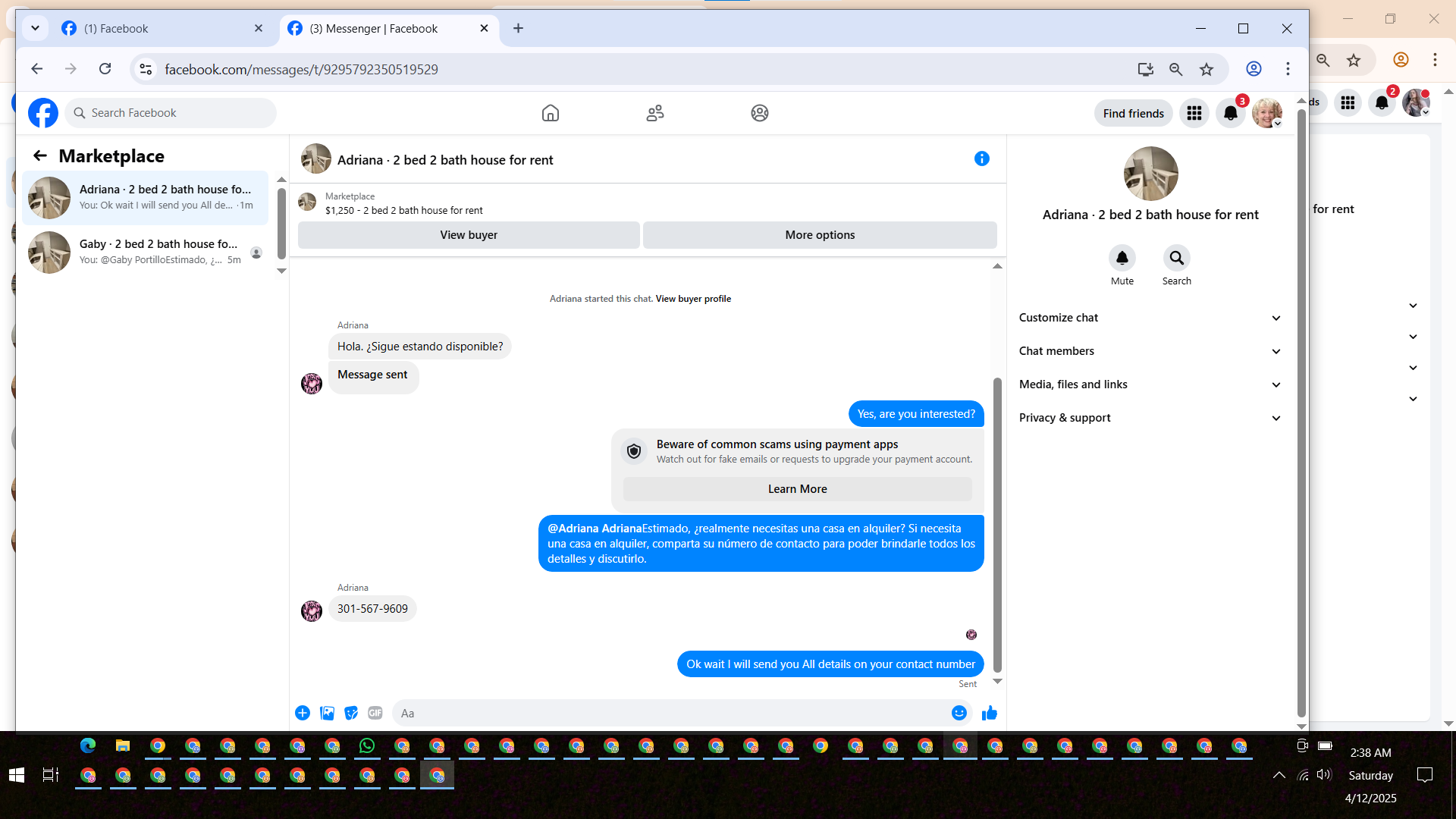Image resolution: width=1456 pixels, height=819 pixels.
Task: Choose a sticker icon in composer
Action: [351, 713]
